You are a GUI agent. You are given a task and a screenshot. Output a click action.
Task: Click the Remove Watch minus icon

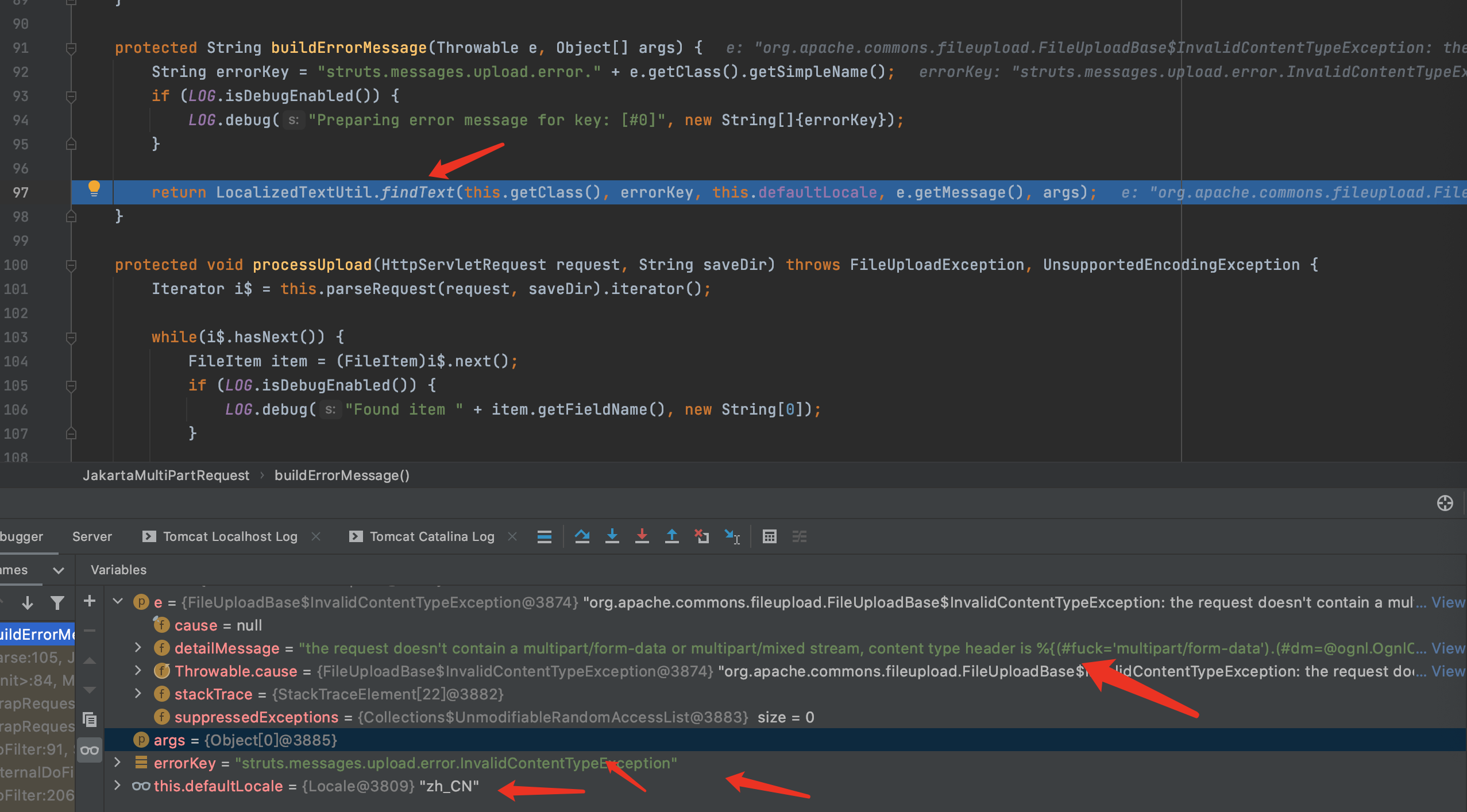tap(90, 631)
